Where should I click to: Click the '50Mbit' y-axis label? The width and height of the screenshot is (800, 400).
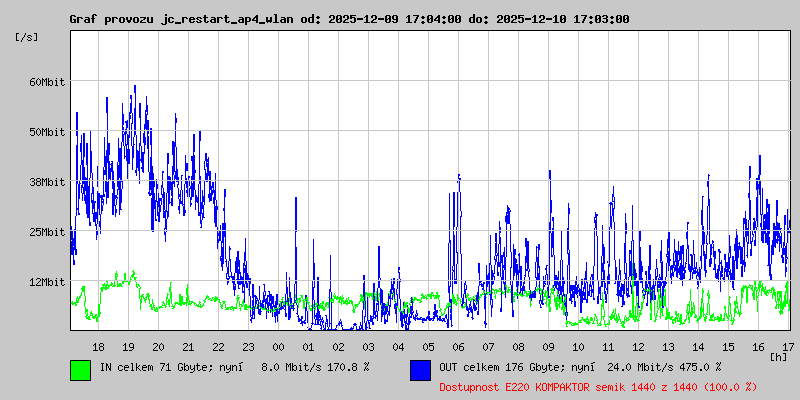click(x=46, y=132)
